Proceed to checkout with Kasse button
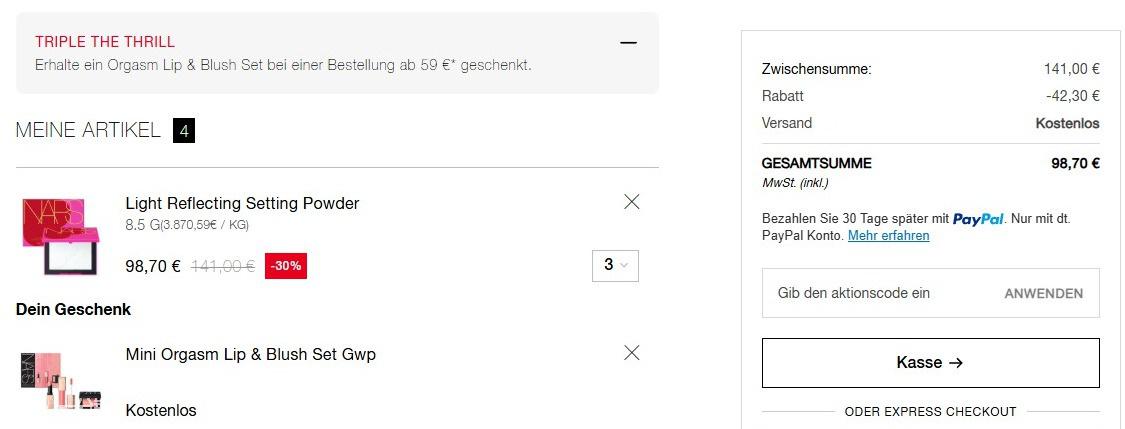The image size is (1125, 429). [931, 363]
